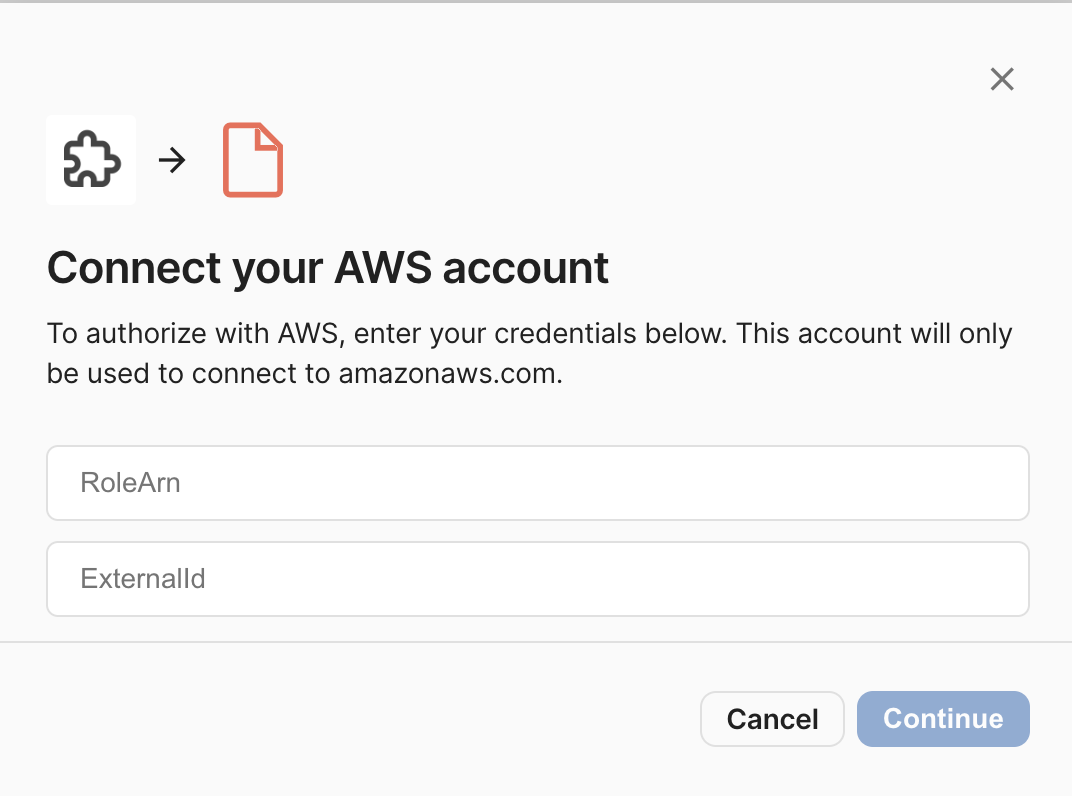This screenshot has width=1072, height=796.
Task: Click Continue to authorize with AWS
Action: coord(943,719)
